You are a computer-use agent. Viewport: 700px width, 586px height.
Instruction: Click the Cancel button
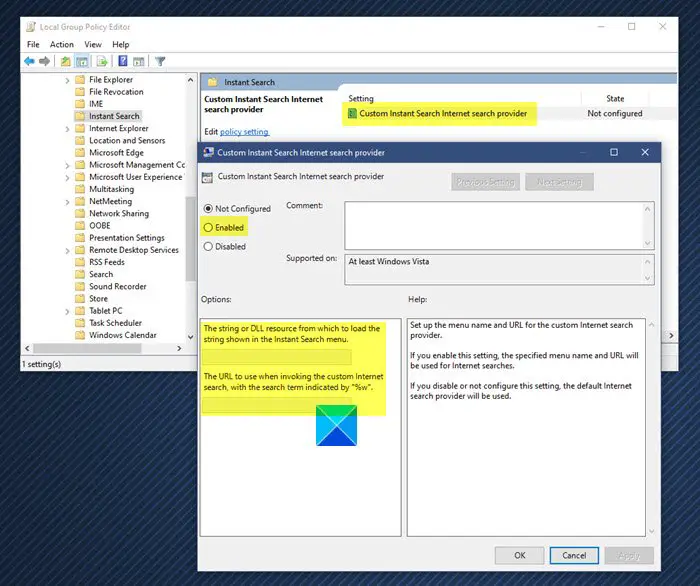coord(574,555)
